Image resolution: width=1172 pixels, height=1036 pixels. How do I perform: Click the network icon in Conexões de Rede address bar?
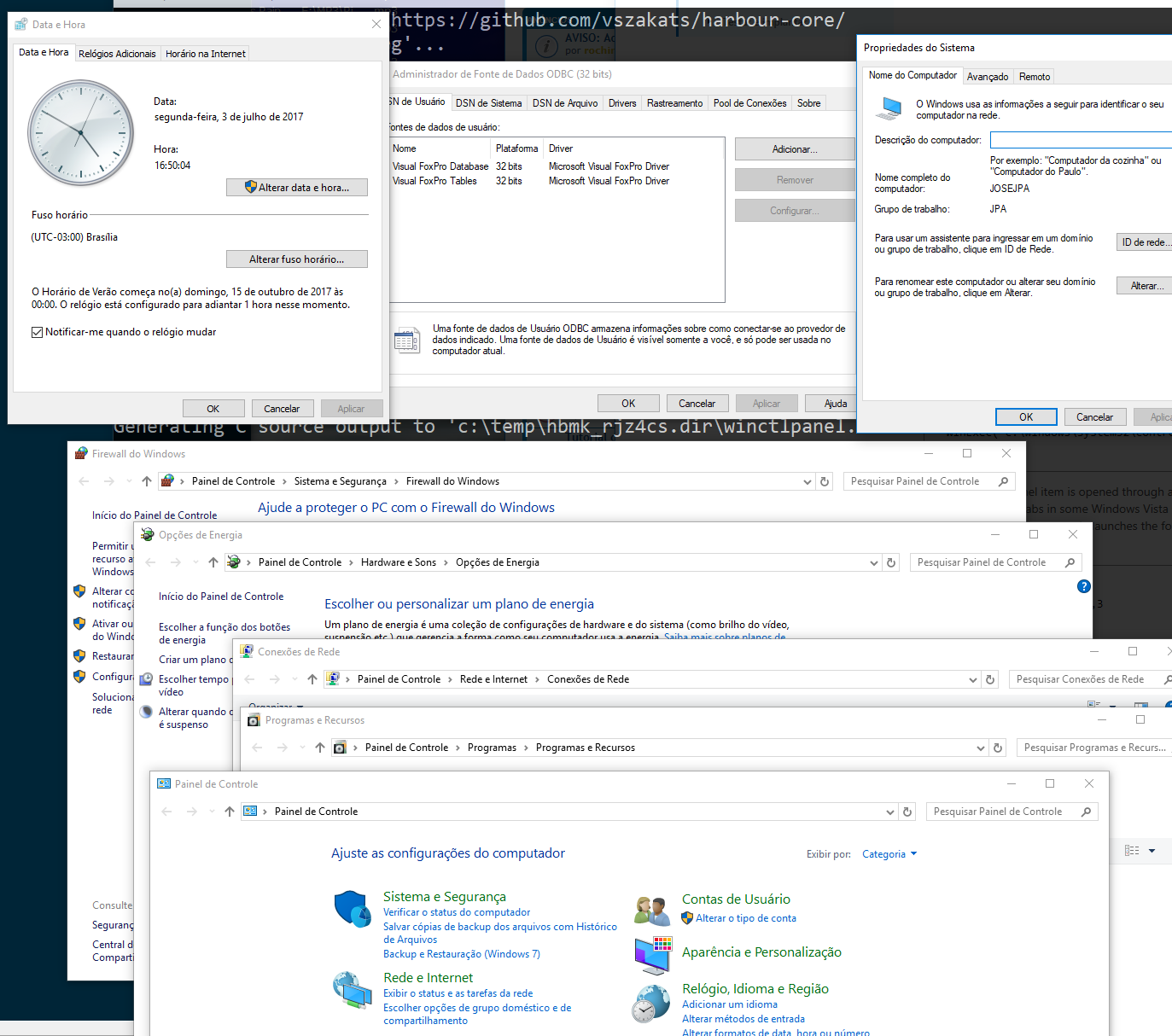click(333, 679)
